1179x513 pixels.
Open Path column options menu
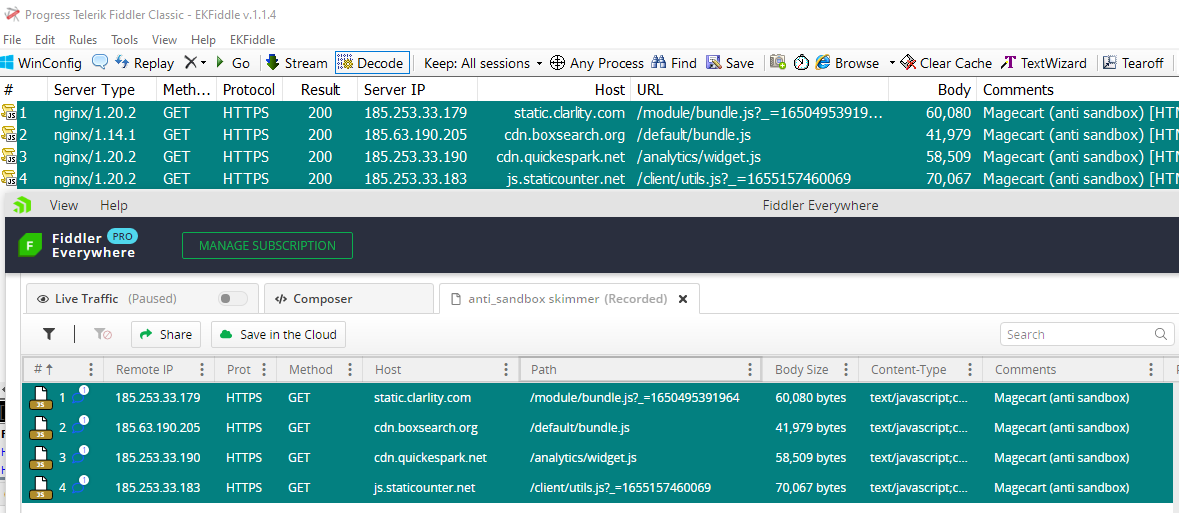[x=750, y=369]
